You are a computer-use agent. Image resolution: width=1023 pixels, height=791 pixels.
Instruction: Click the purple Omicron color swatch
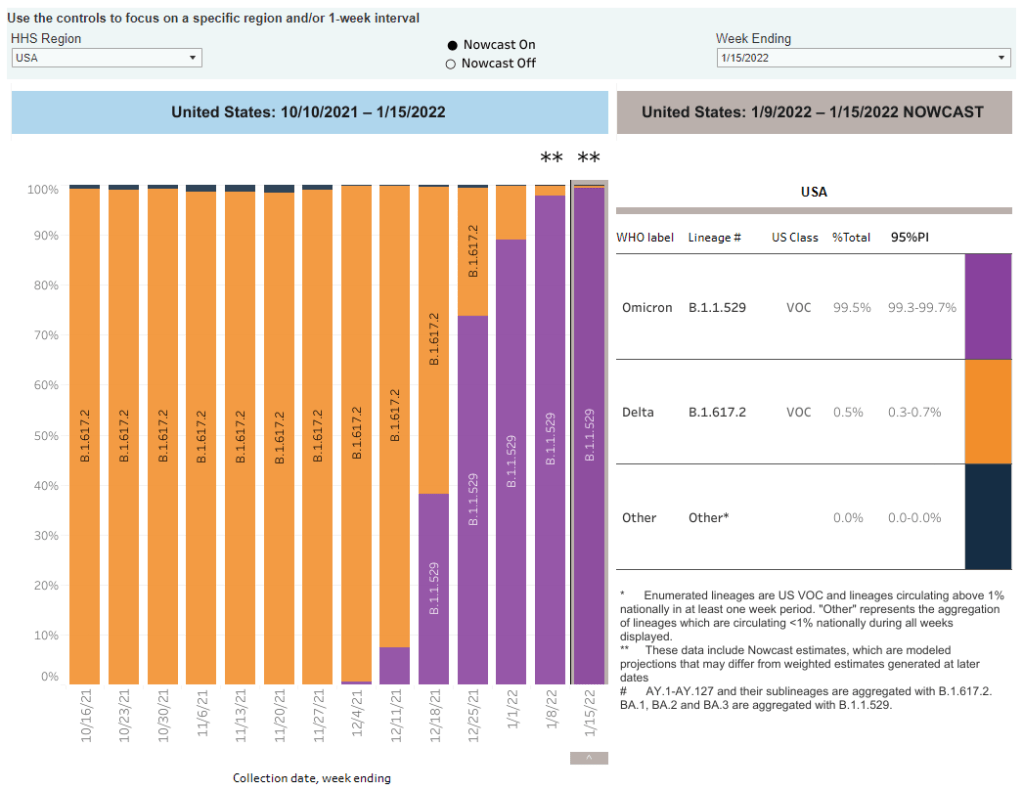click(988, 306)
